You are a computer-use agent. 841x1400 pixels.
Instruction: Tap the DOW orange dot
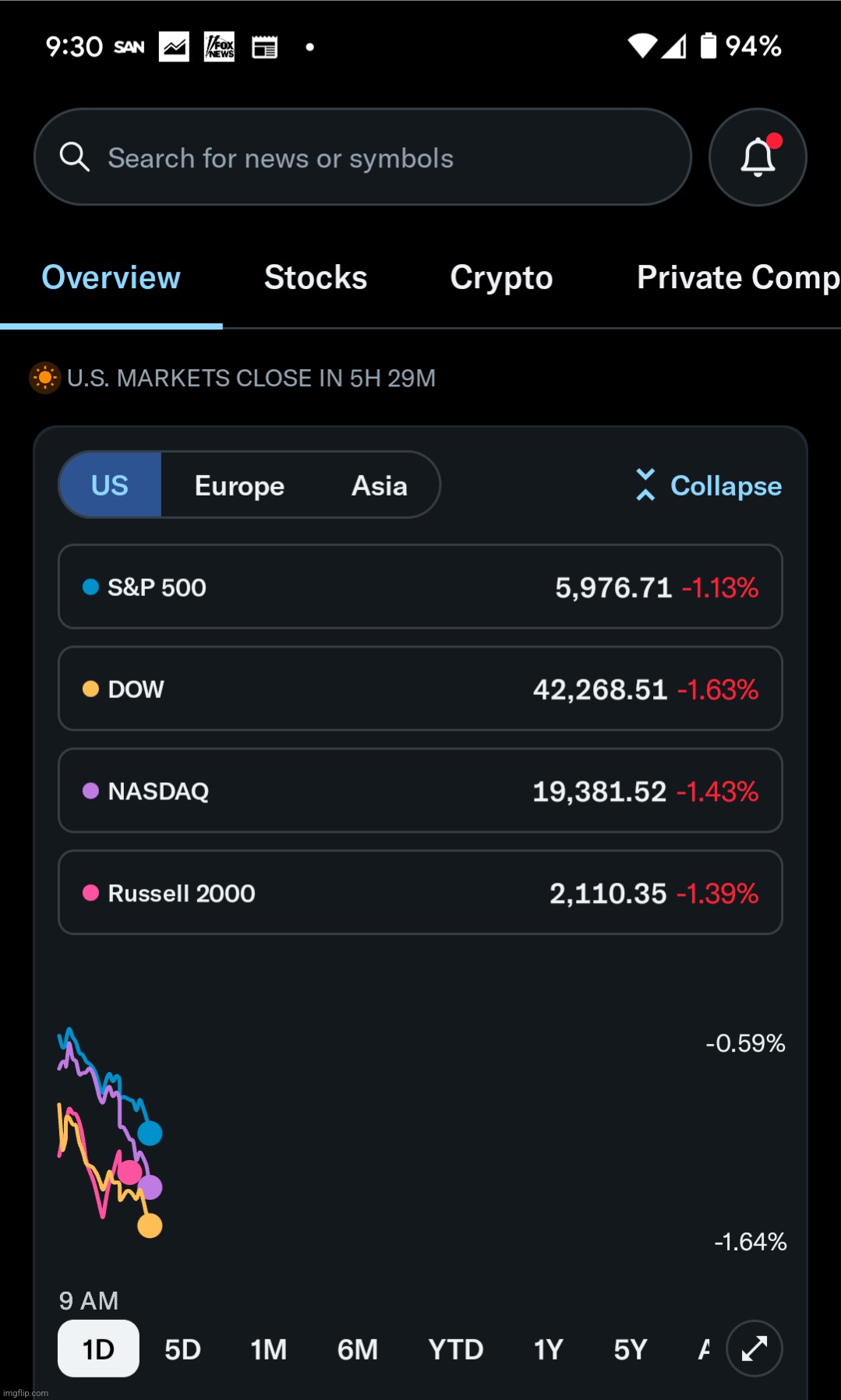tap(90, 689)
